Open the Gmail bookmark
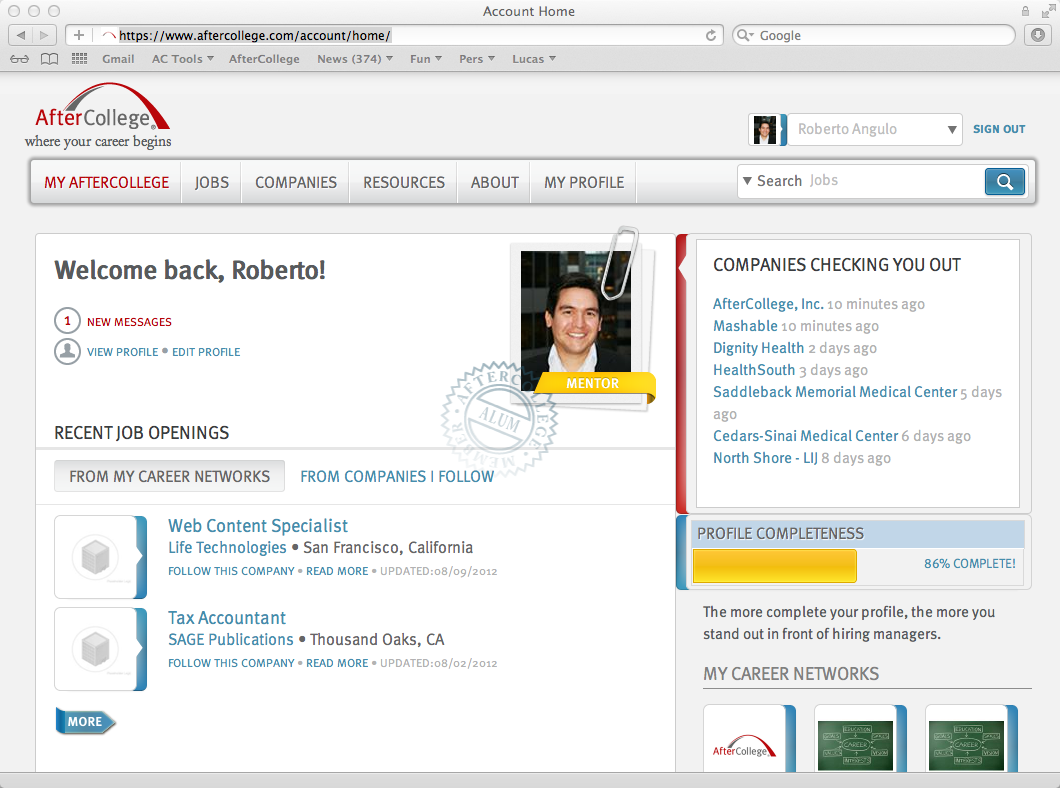 pos(118,59)
